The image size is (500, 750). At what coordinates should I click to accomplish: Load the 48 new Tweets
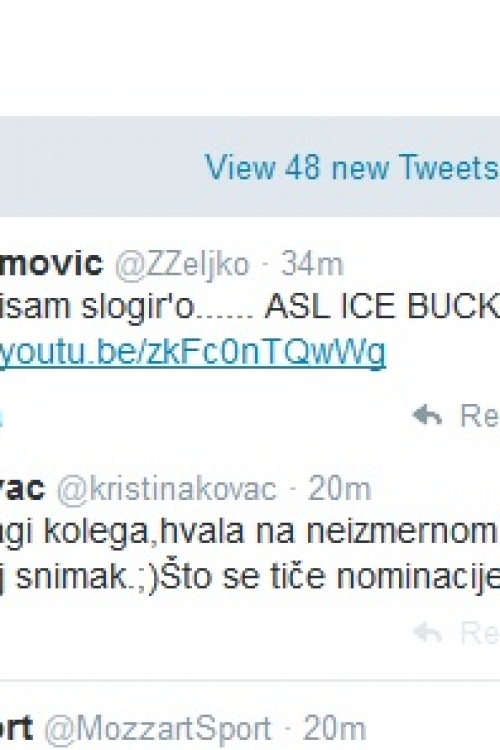point(352,167)
